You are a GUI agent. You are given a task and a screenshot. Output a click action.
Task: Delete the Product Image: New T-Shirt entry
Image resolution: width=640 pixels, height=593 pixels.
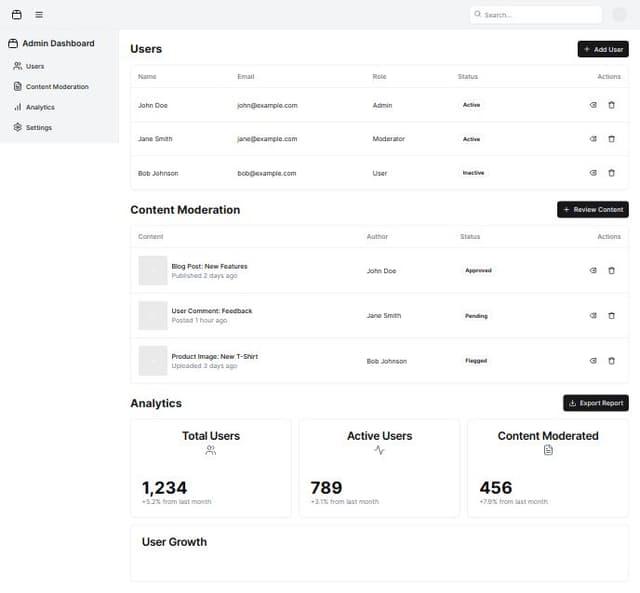point(611,361)
